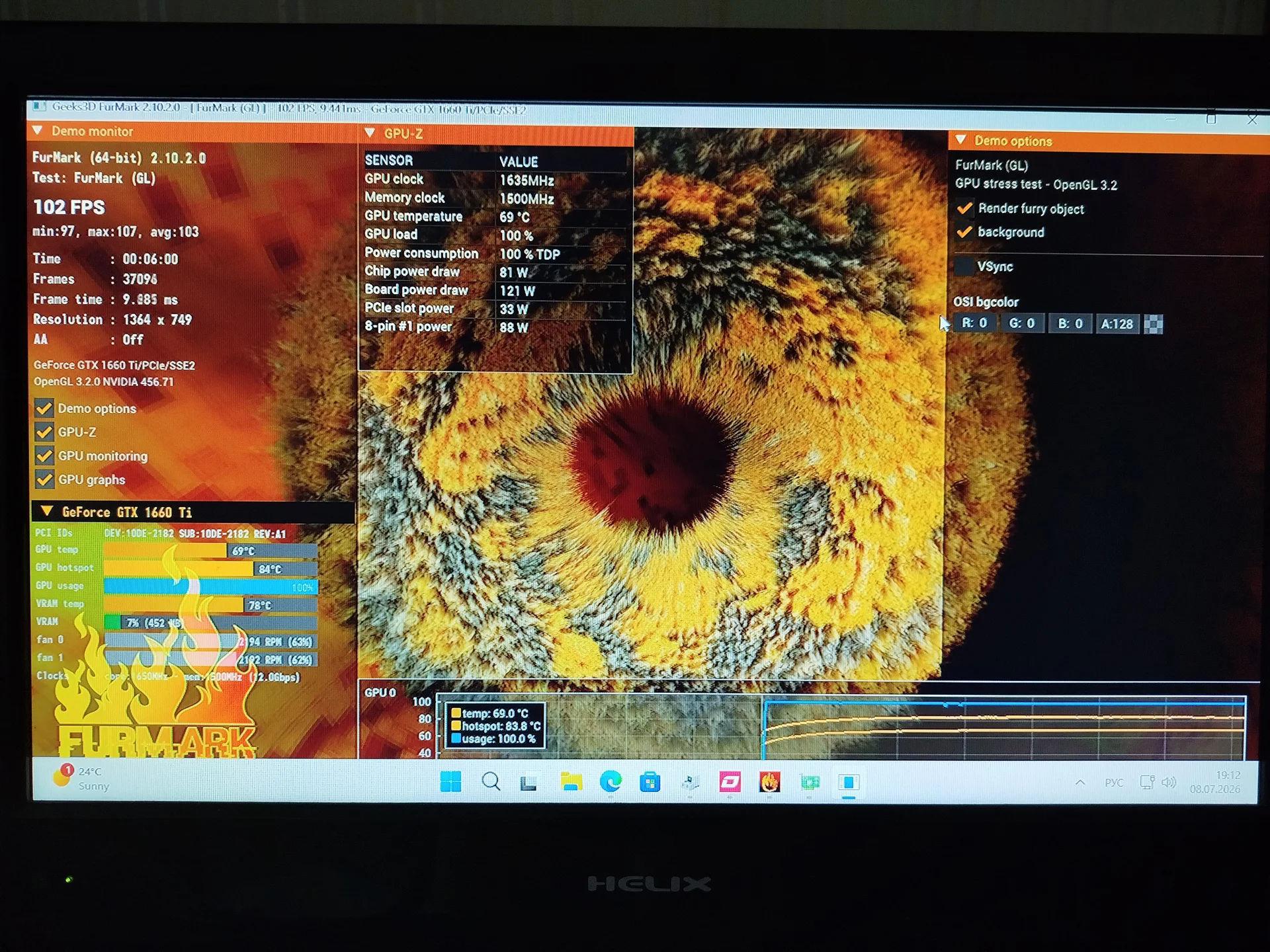
Task: Click the GPU usage 100% bar
Action: 210,586
